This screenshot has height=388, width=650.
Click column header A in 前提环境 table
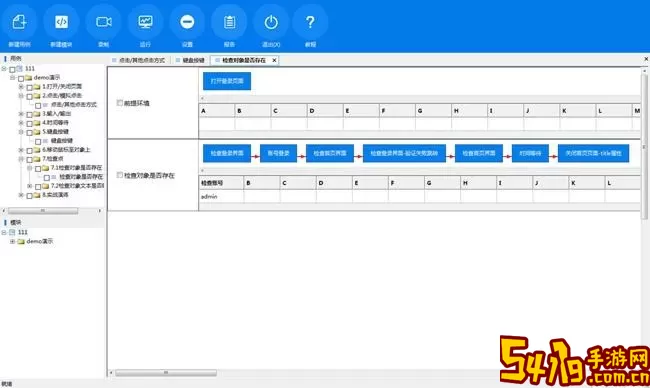pos(217,111)
